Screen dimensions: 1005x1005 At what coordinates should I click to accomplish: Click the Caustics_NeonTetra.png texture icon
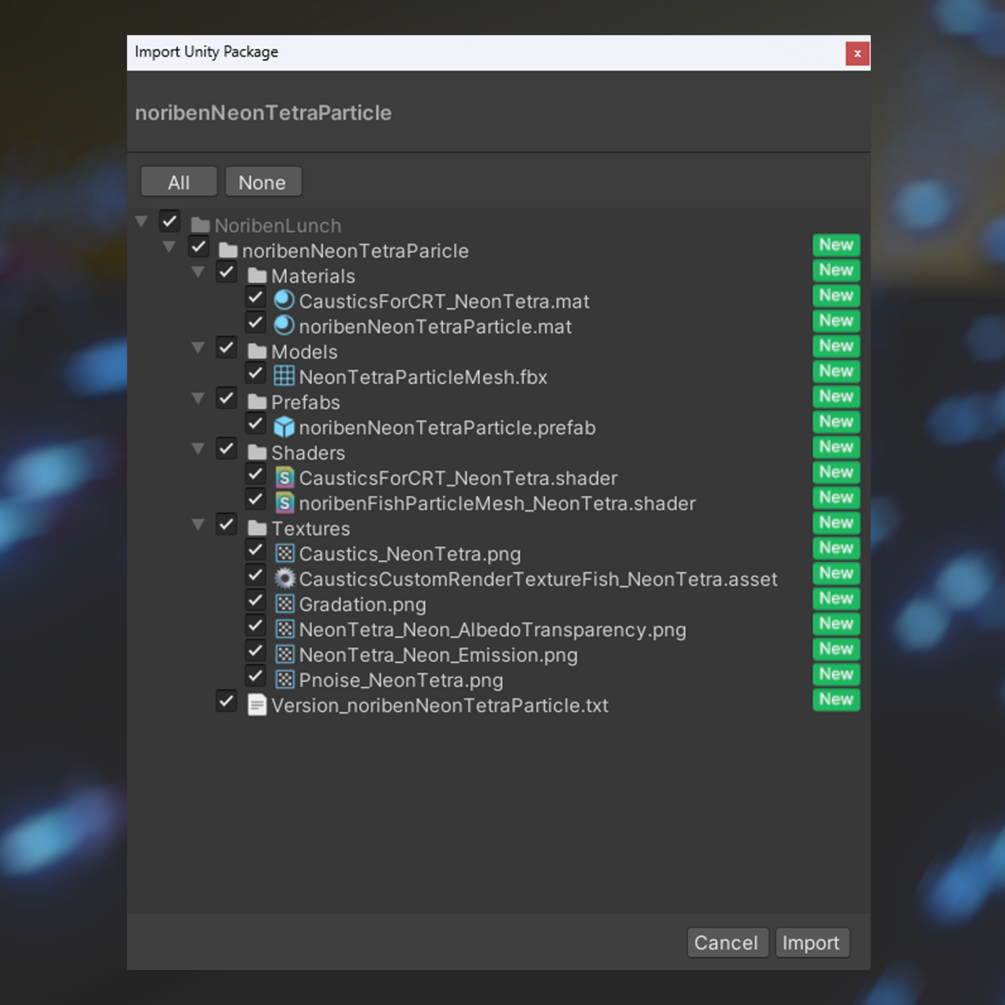pyautogui.click(x=285, y=553)
